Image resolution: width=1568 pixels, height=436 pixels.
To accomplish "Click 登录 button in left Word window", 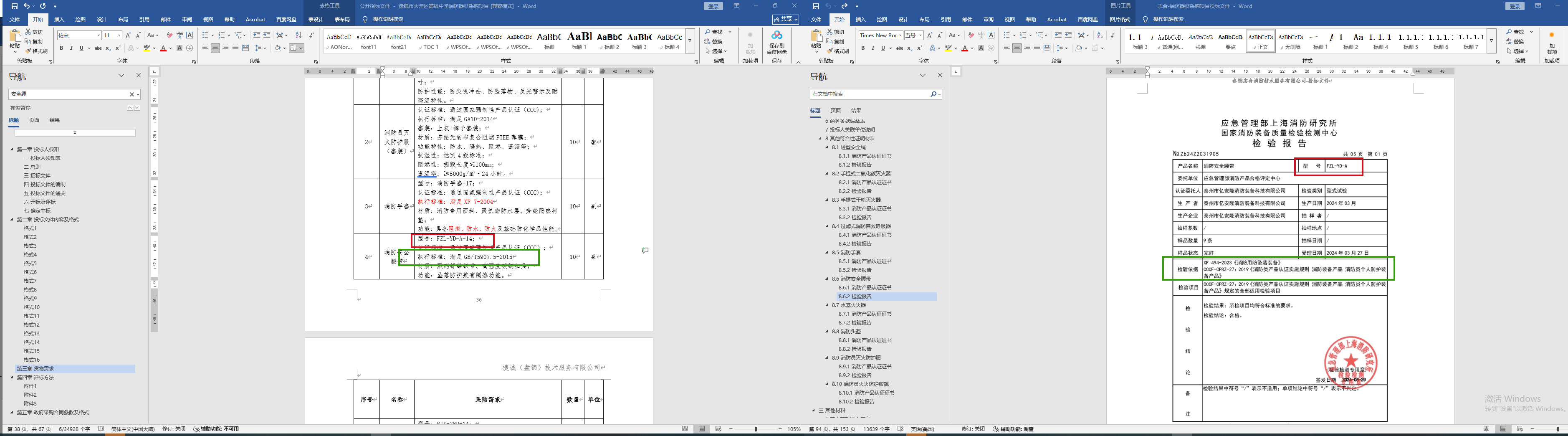I will click(713, 6).
